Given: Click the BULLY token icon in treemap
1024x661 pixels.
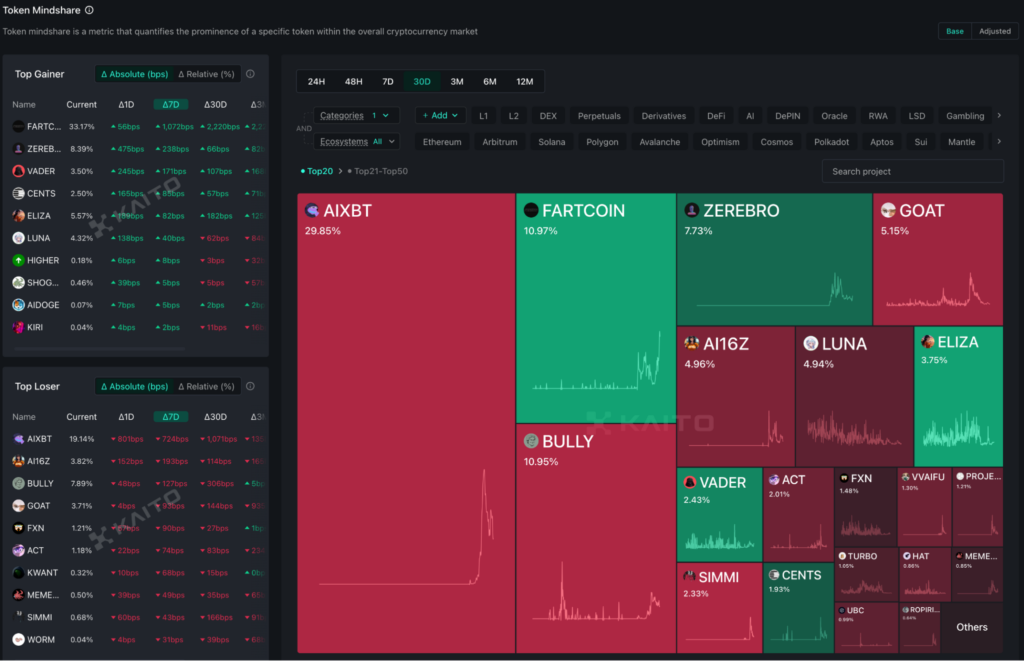Looking at the screenshot, I should click(x=531, y=442).
